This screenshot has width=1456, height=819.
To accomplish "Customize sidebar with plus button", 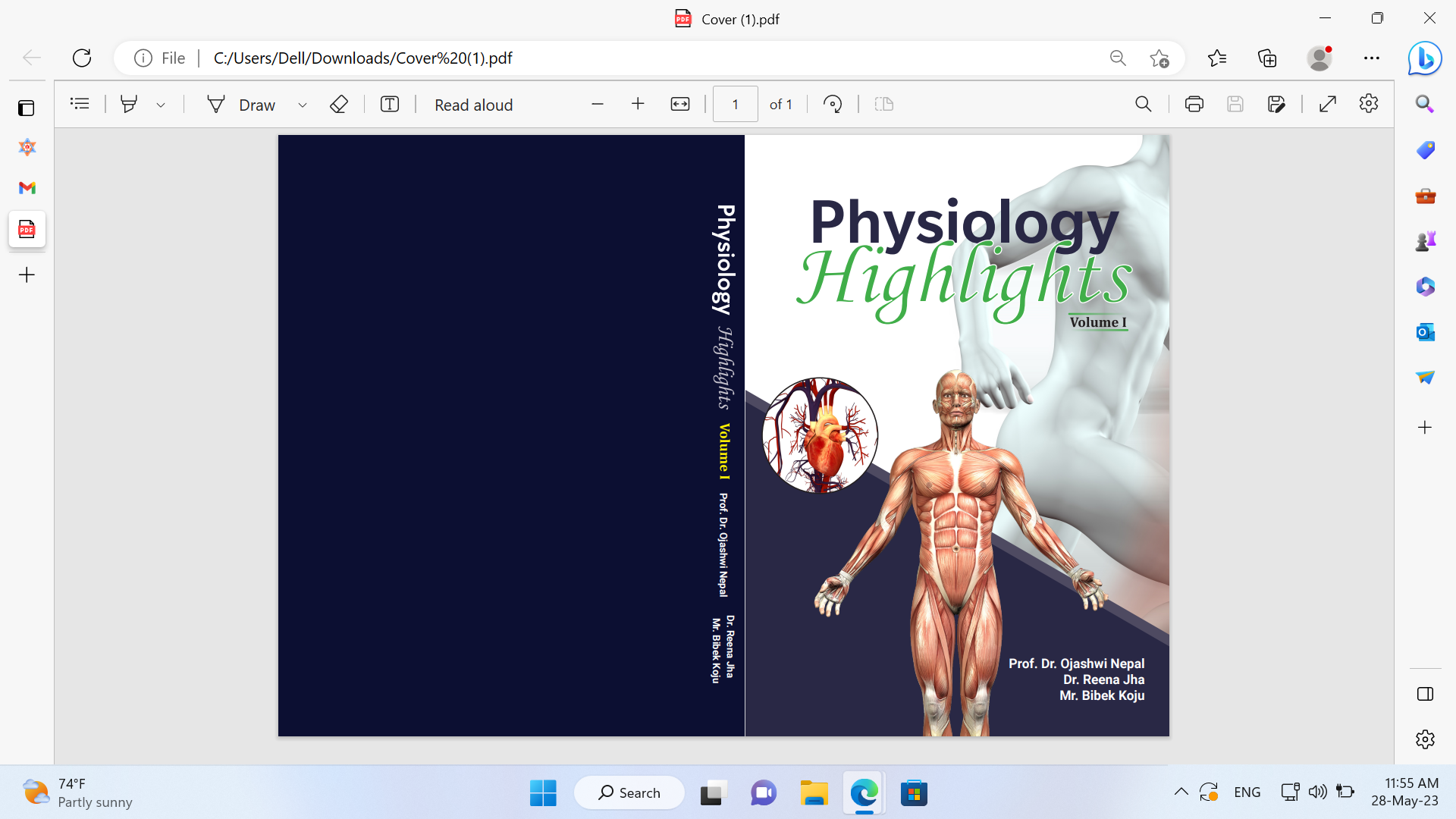I will pos(1425,428).
